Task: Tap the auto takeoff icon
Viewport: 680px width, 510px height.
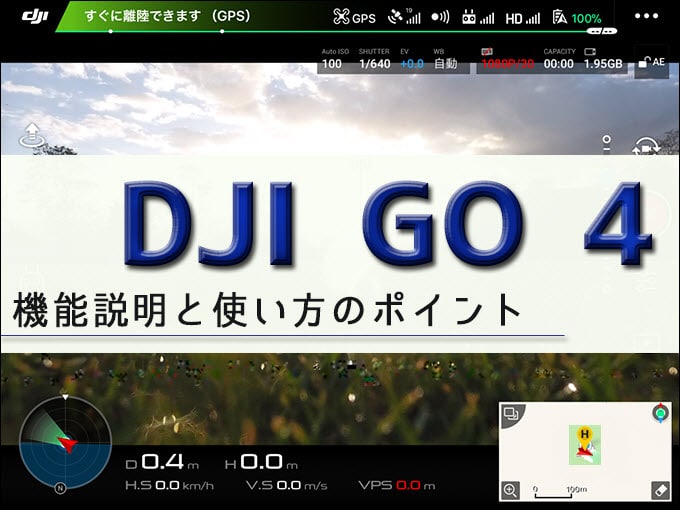Action: (x=32, y=135)
